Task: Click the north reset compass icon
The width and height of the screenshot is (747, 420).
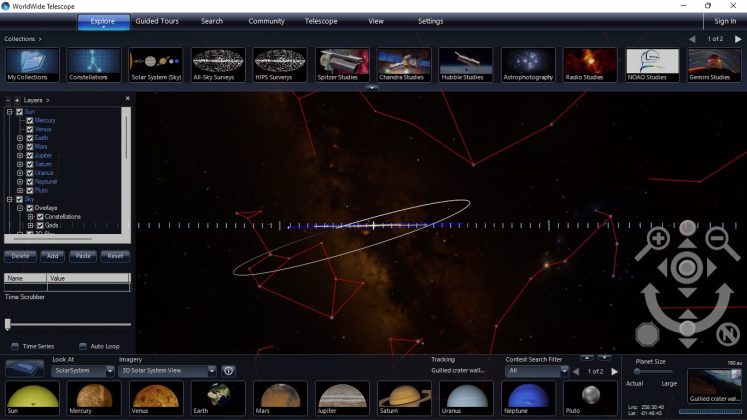Action: point(727,334)
